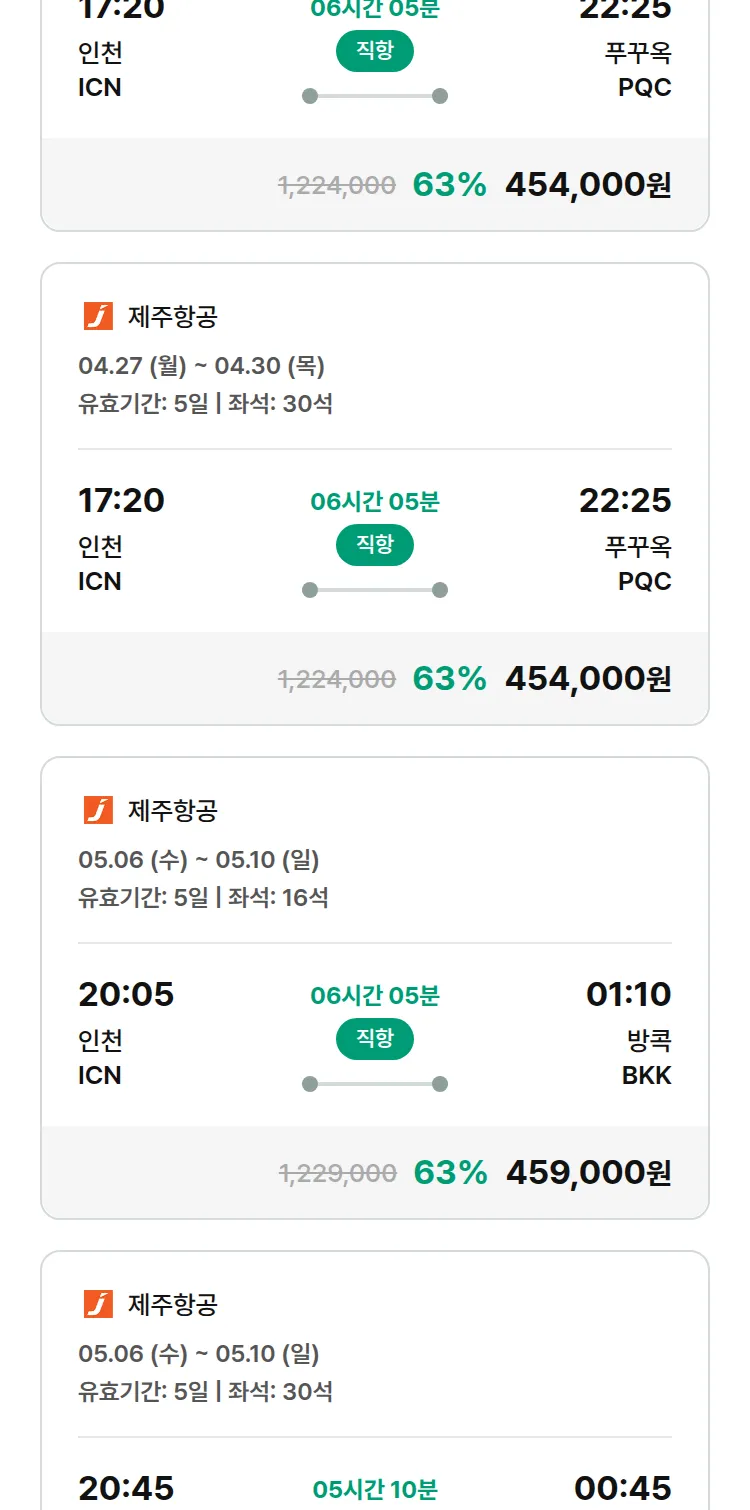Click Jeju Air logo on Bangkok flight card
This screenshot has height=1510, width=750.
[x=98, y=810]
